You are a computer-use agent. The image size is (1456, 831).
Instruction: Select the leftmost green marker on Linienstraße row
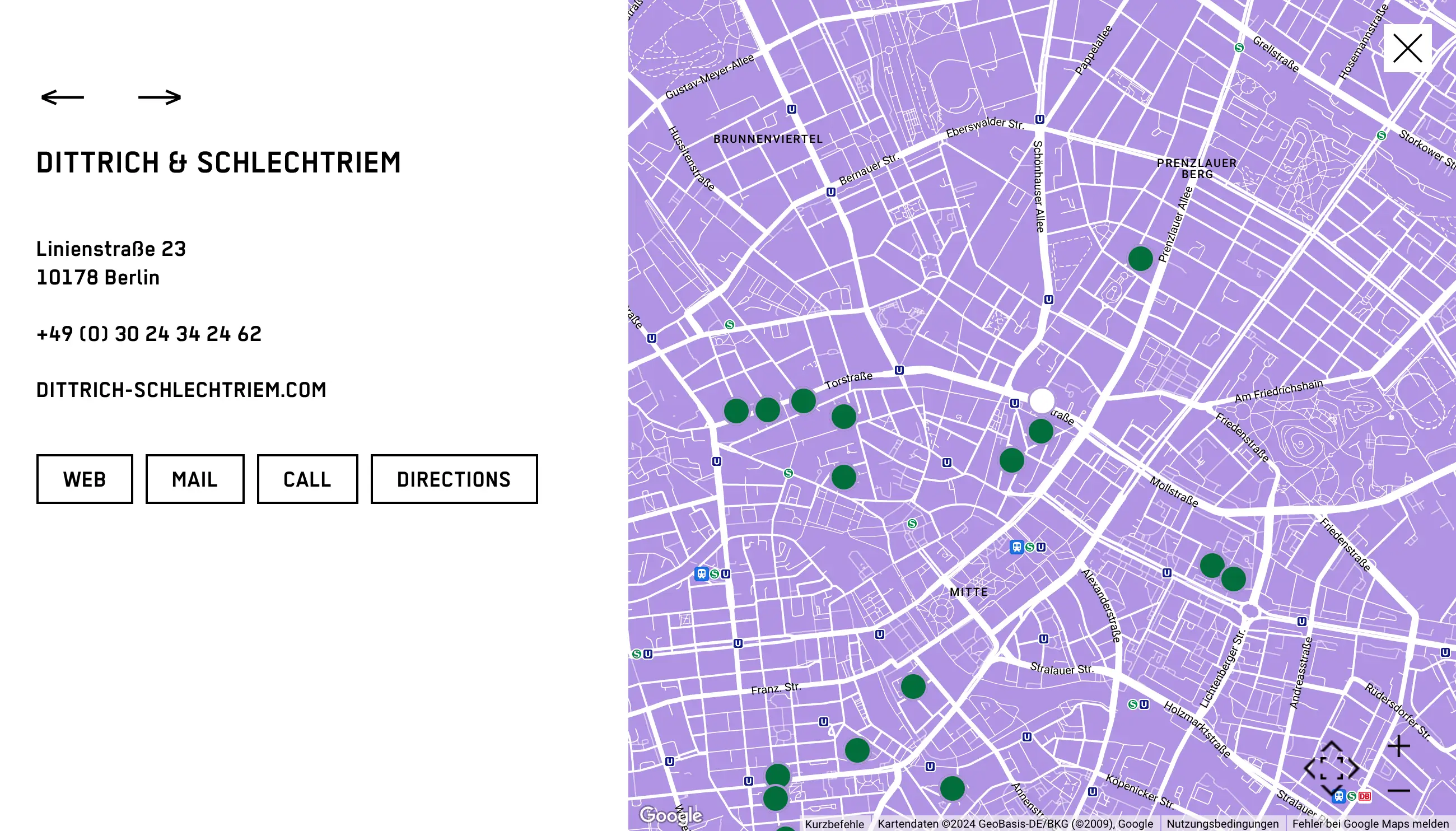(736, 411)
